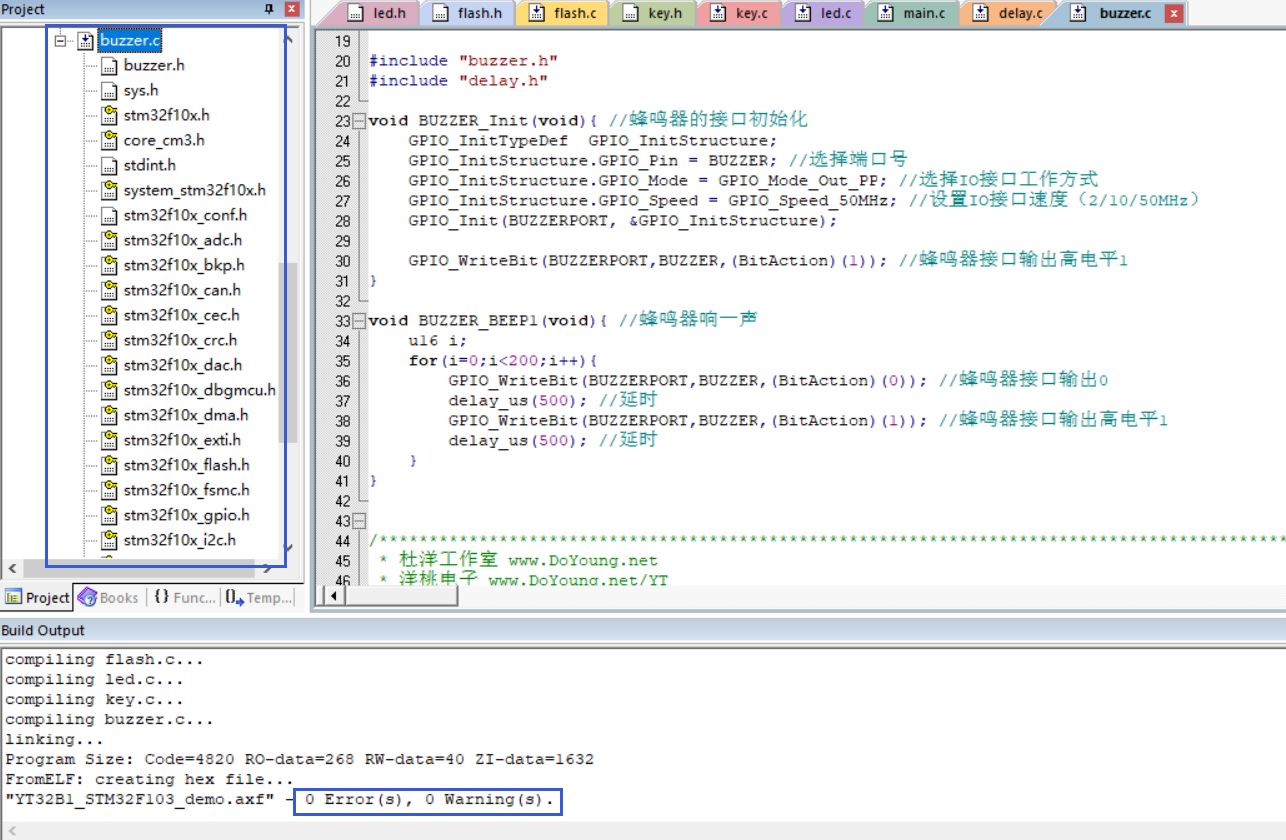Select stm32f10x_dbgmcu.h in project tree

pyautogui.click(x=199, y=390)
